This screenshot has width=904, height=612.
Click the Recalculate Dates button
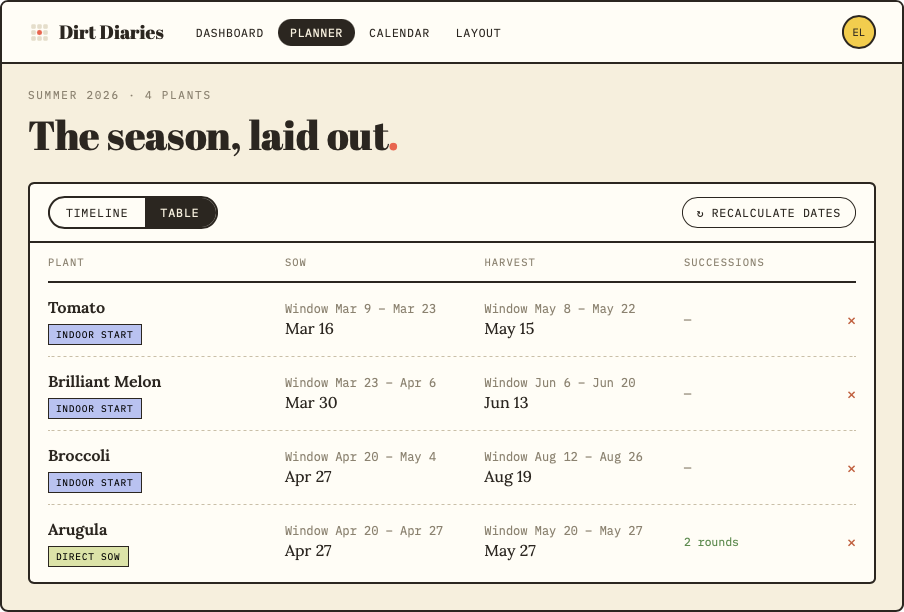tap(769, 213)
